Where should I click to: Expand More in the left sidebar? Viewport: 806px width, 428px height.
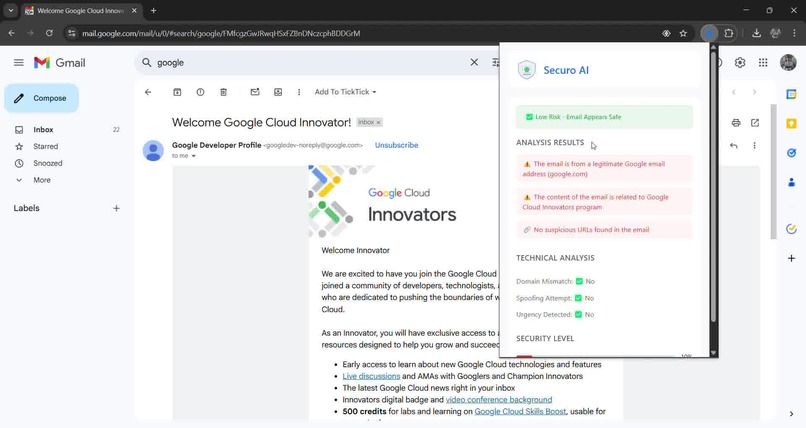pyautogui.click(x=42, y=180)
